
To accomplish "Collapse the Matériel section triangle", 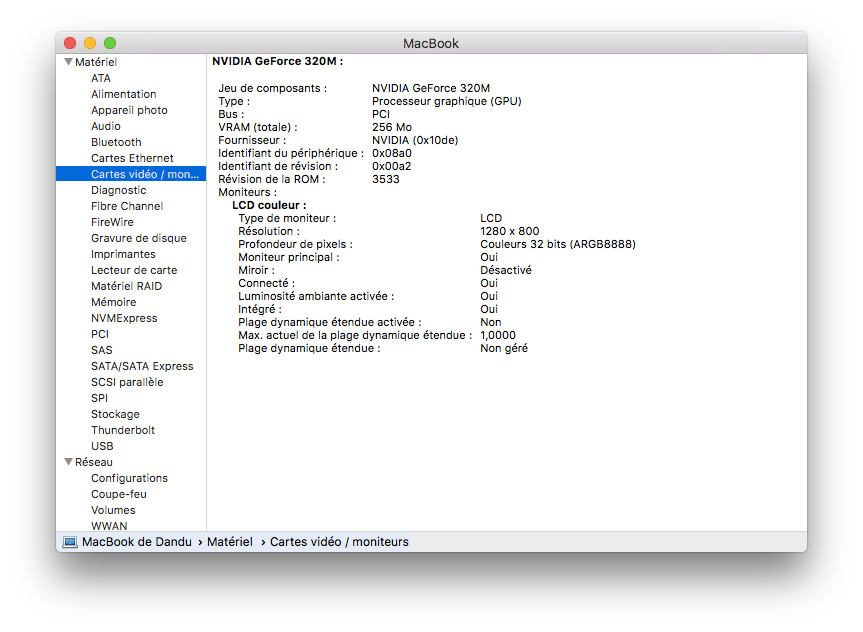I will tap(69, 62).
